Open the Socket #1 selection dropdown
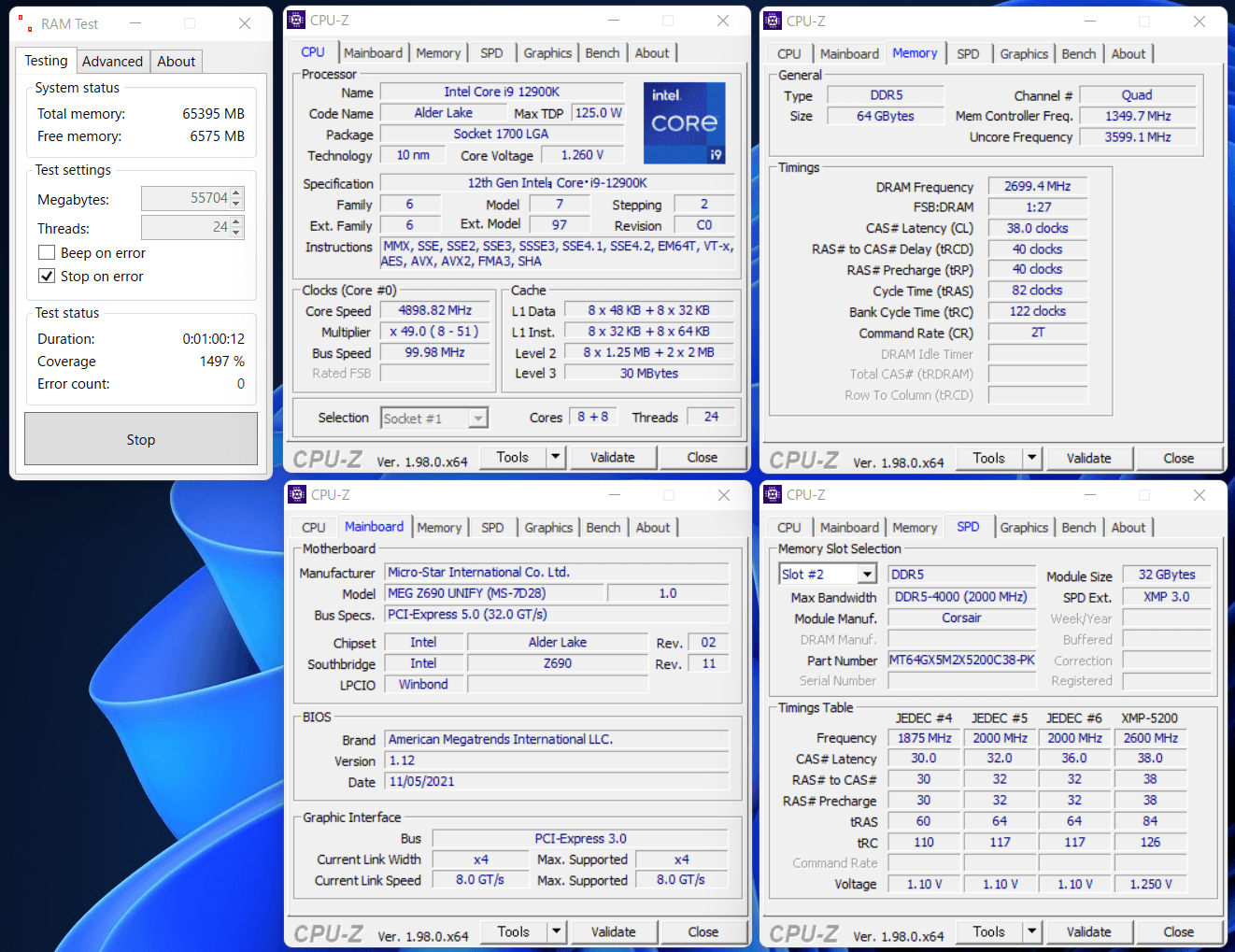Viewport: 1235px width, 952px height. pos(478,419)
